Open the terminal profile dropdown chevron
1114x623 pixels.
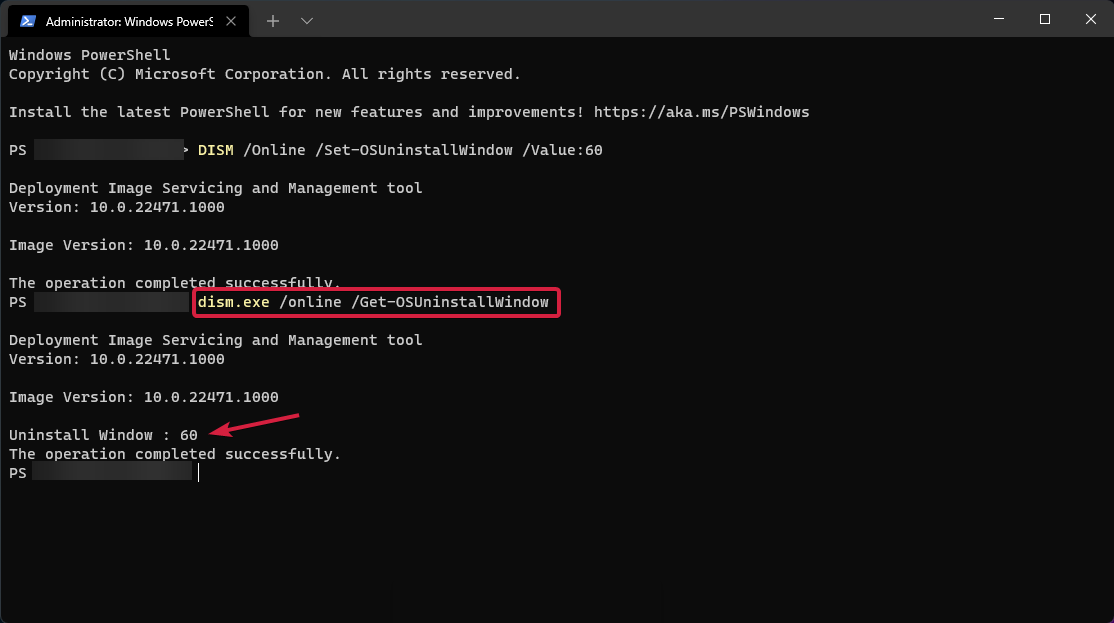pyautogui.click(x=306, y=20)
